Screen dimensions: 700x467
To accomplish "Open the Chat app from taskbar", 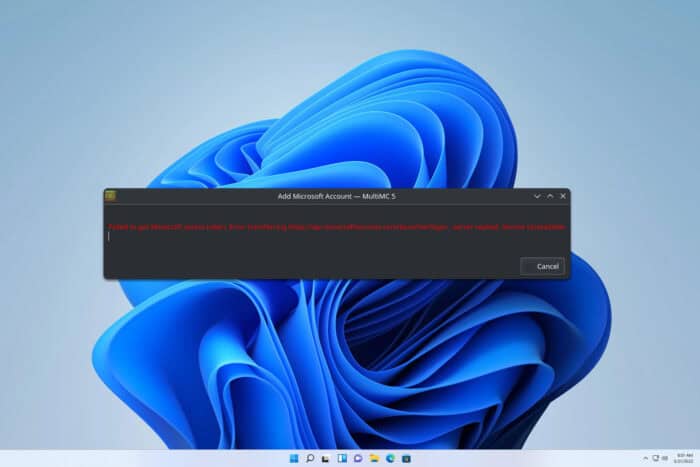I will (x=358, y=459).
